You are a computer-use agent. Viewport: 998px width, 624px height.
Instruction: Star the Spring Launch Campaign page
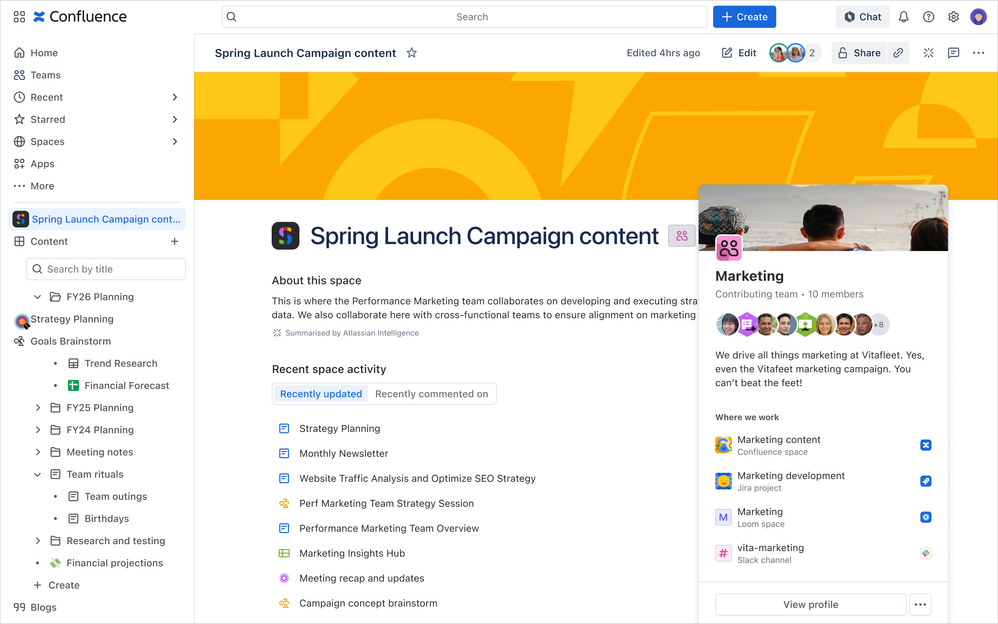pyautogui.click(x=412, y=53)
